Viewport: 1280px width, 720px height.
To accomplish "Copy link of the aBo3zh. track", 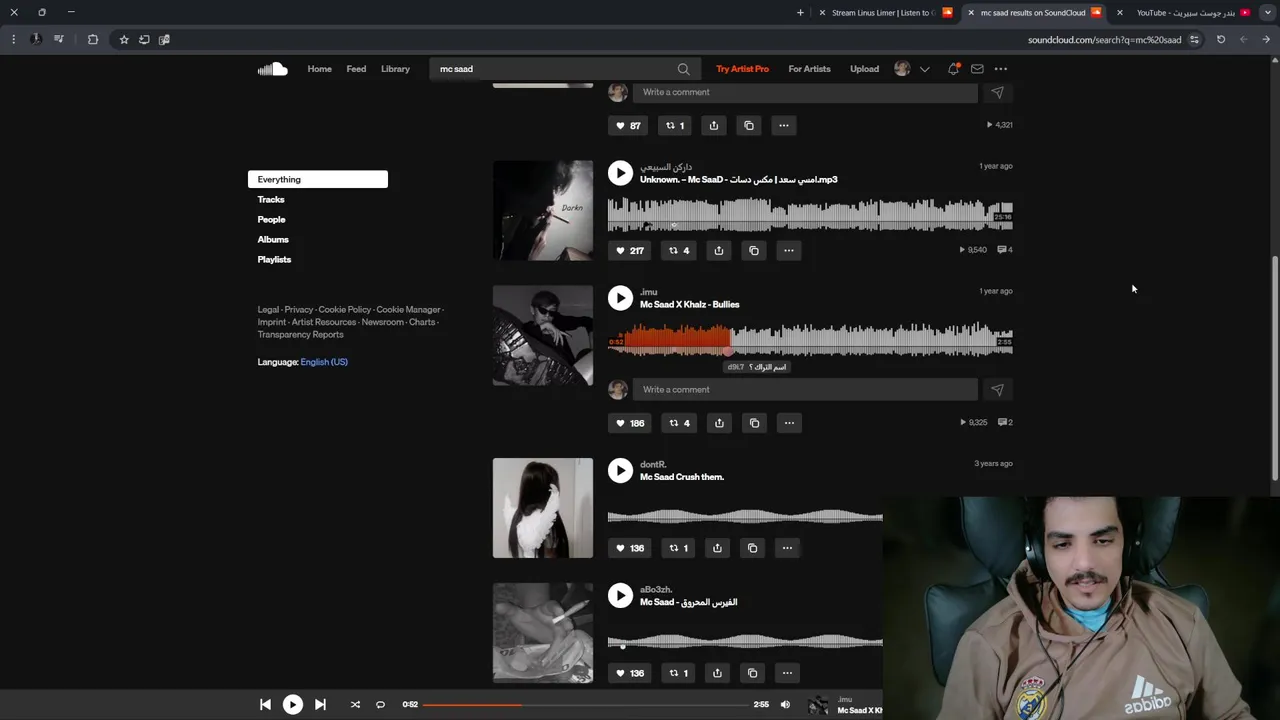I will click(x=752, y=673).
